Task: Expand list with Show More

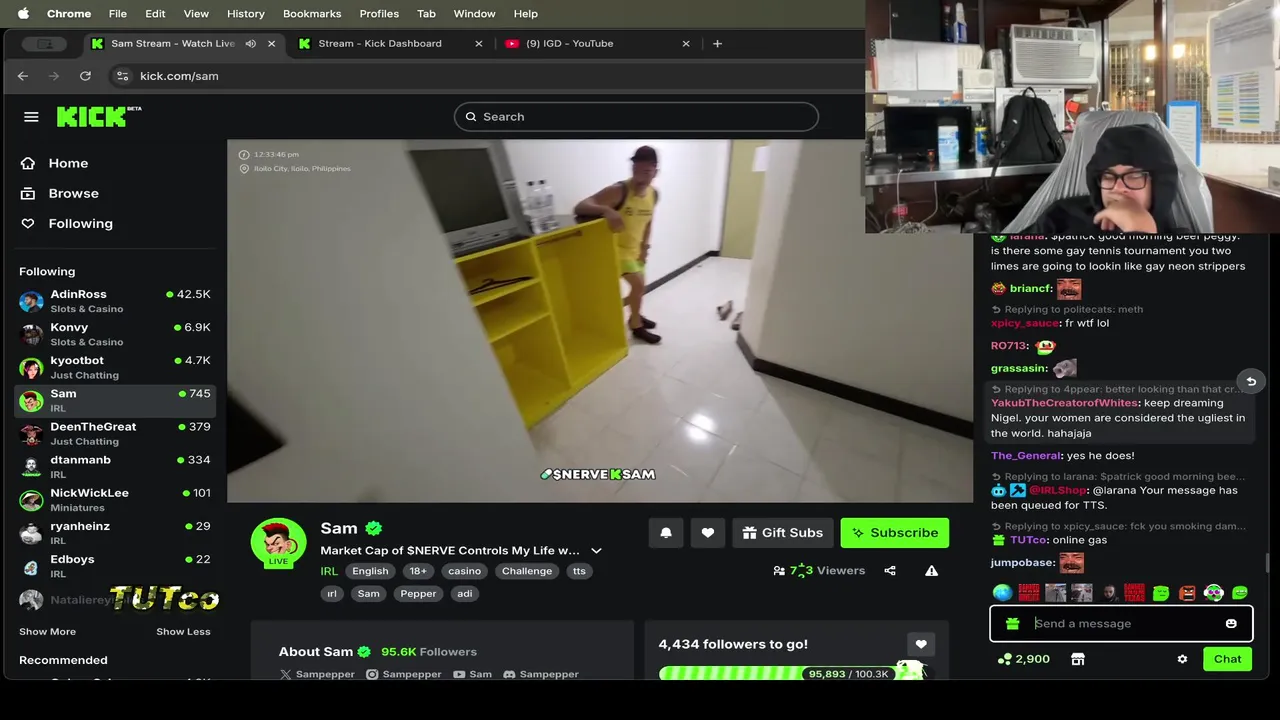Action: coord(47,631)
